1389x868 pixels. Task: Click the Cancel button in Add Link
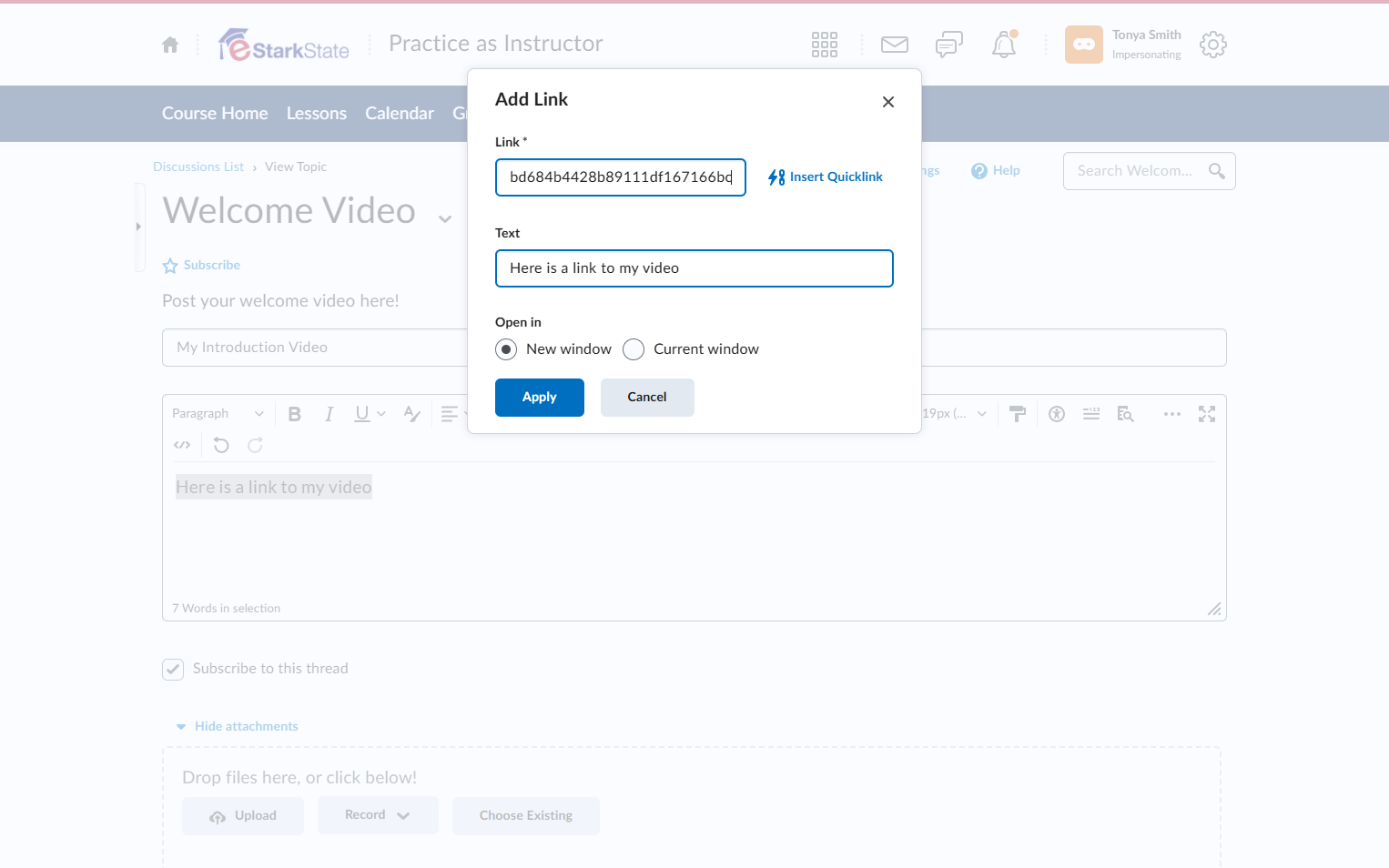tap(647, 398)
